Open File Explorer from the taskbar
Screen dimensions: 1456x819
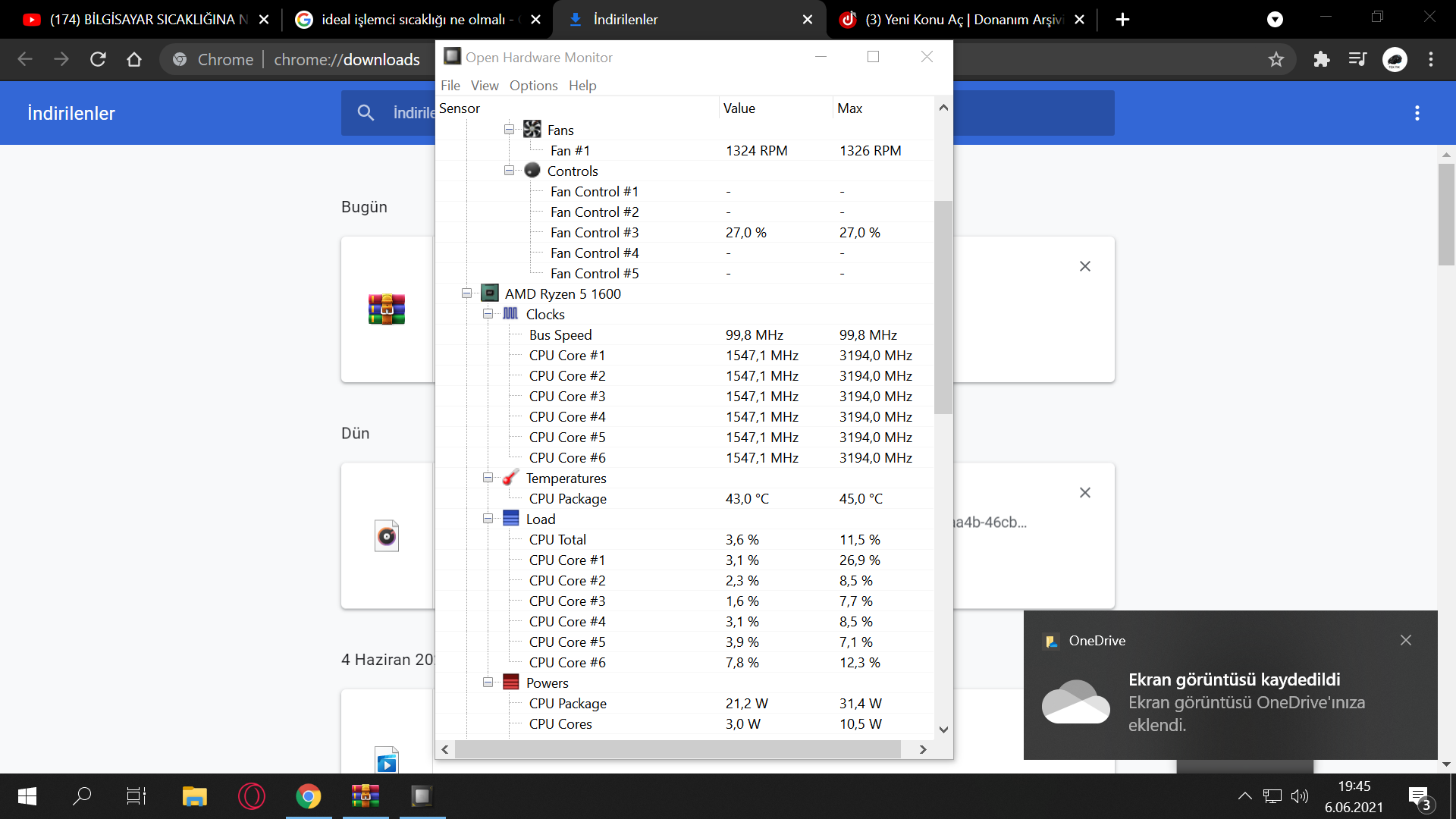(x=194, y=796)
